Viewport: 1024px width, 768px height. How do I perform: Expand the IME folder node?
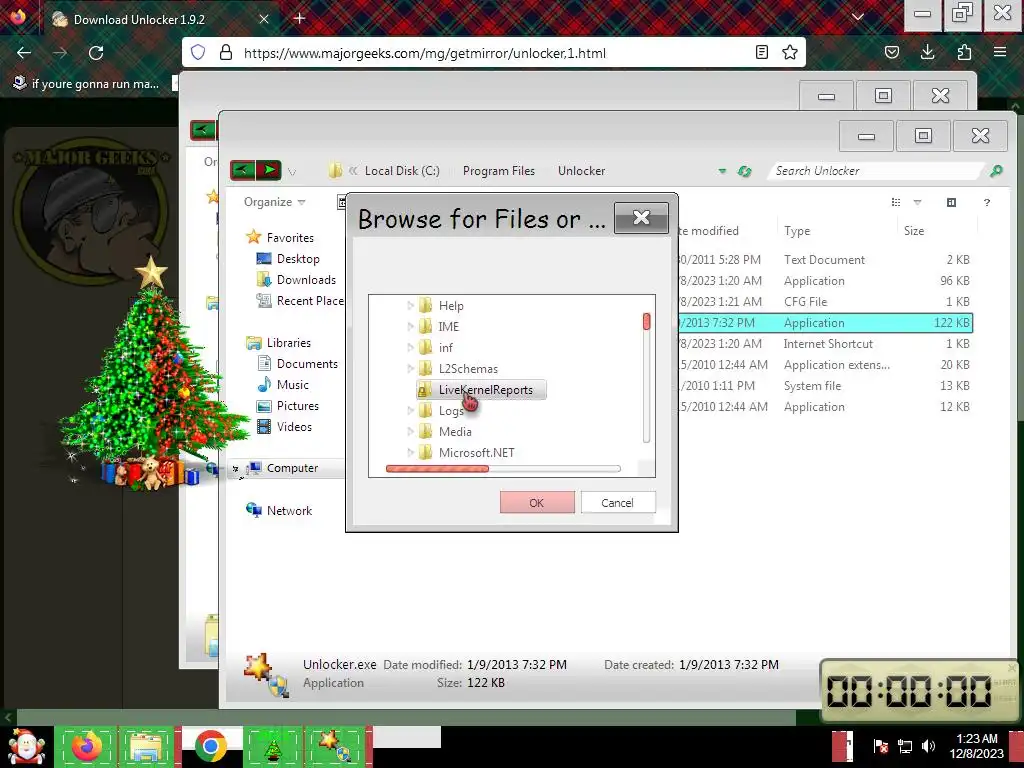click(410, 326)
